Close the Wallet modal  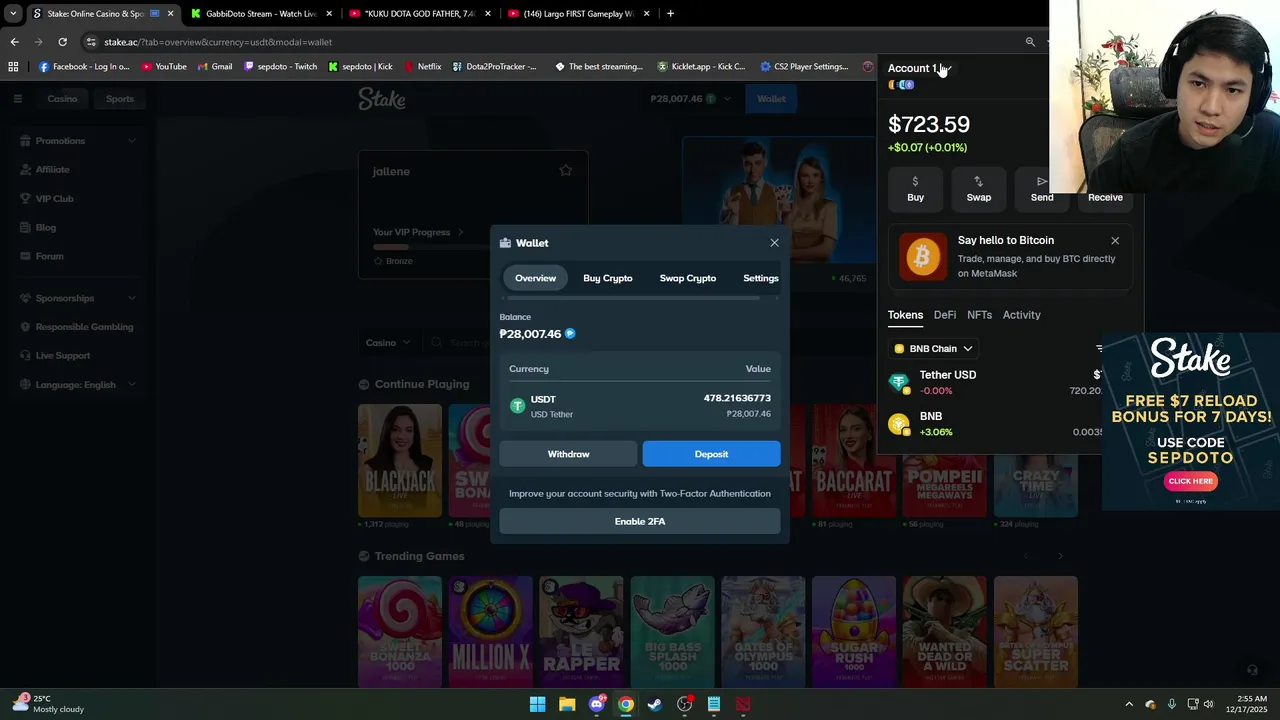tap(774, 243)
